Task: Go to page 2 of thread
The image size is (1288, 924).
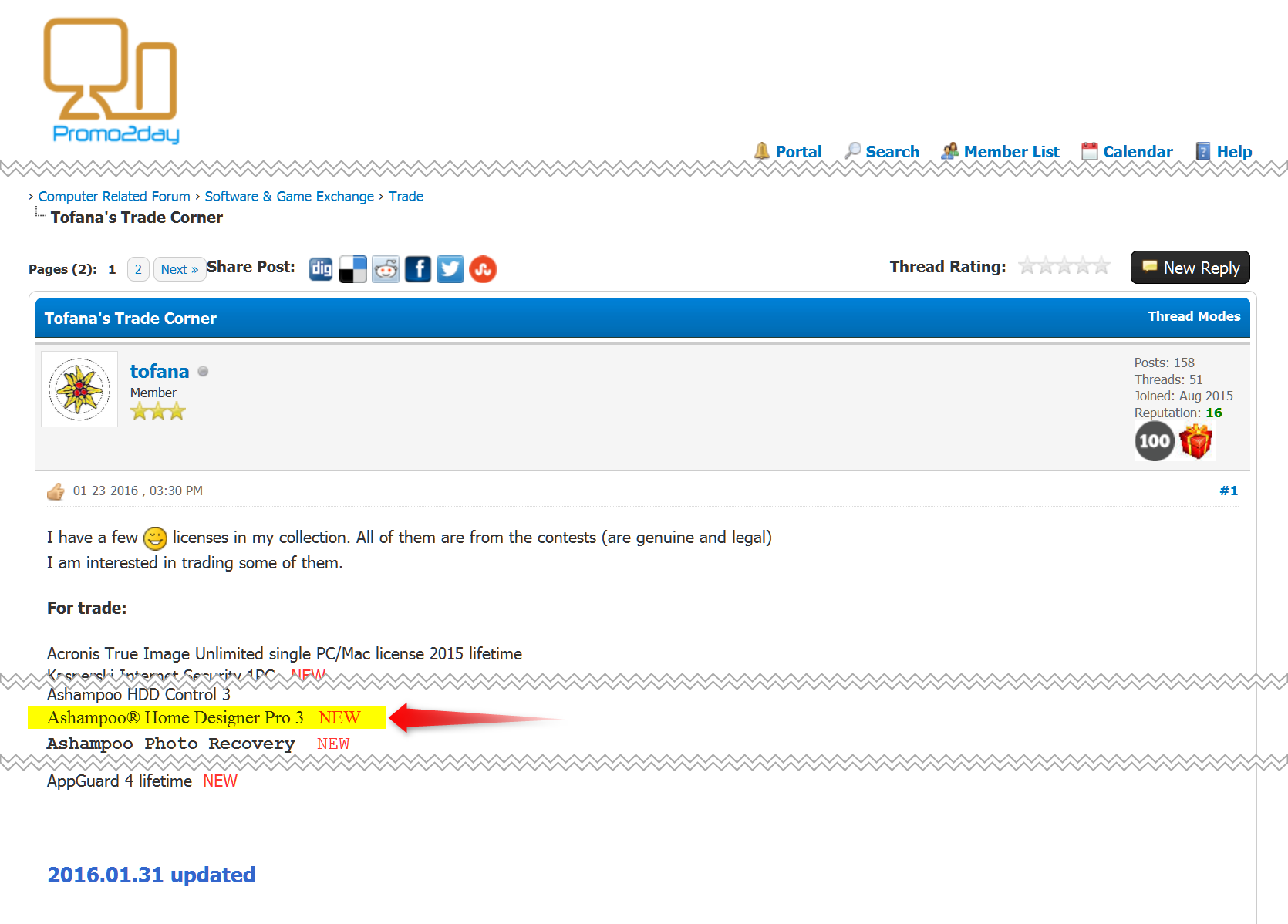Action: 138,269
